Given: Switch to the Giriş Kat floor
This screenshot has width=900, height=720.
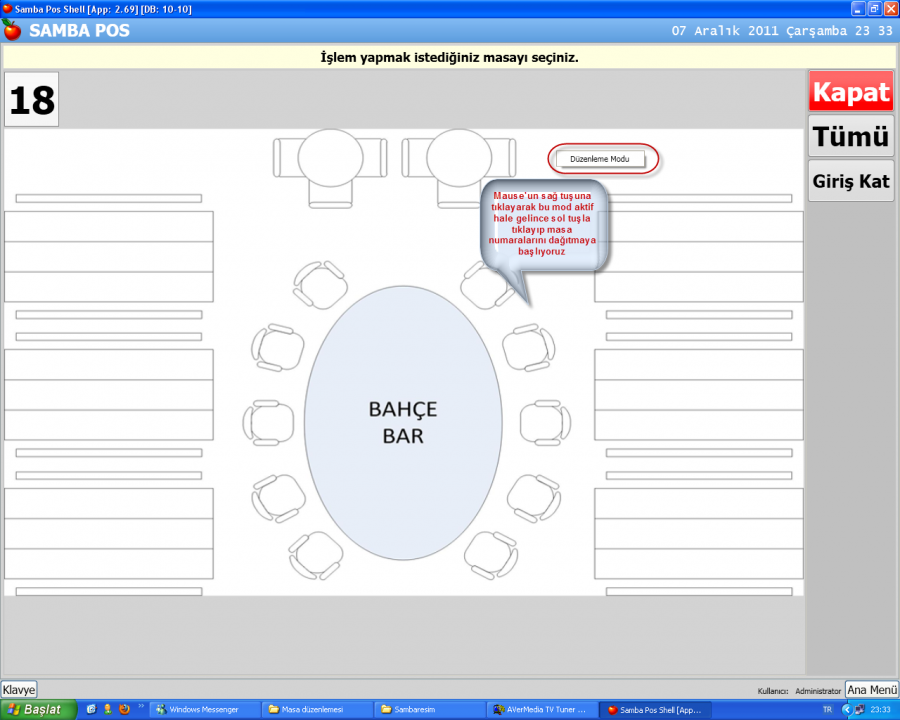Looking at the screenshot, I should click(851, 181).
